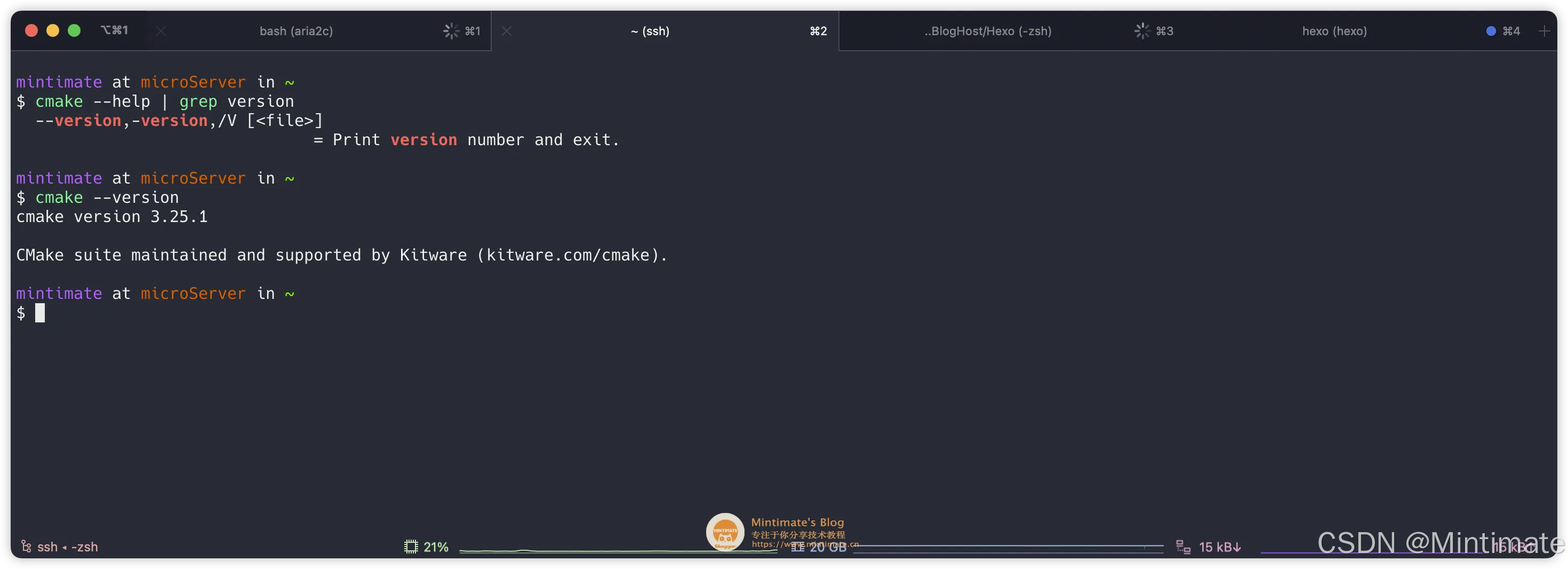Click the 'cmake version 3.25.1' output line
Image resolution: width=1568 pixels, height=569 pixels.
pyautogui.click(x=112, y=216)
